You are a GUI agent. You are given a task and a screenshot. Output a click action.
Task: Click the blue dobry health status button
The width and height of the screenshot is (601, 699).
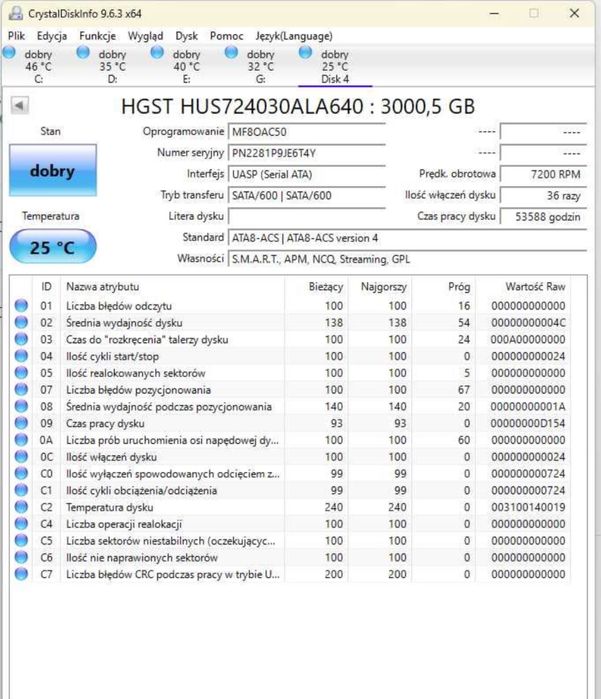(x=53, y=170)
